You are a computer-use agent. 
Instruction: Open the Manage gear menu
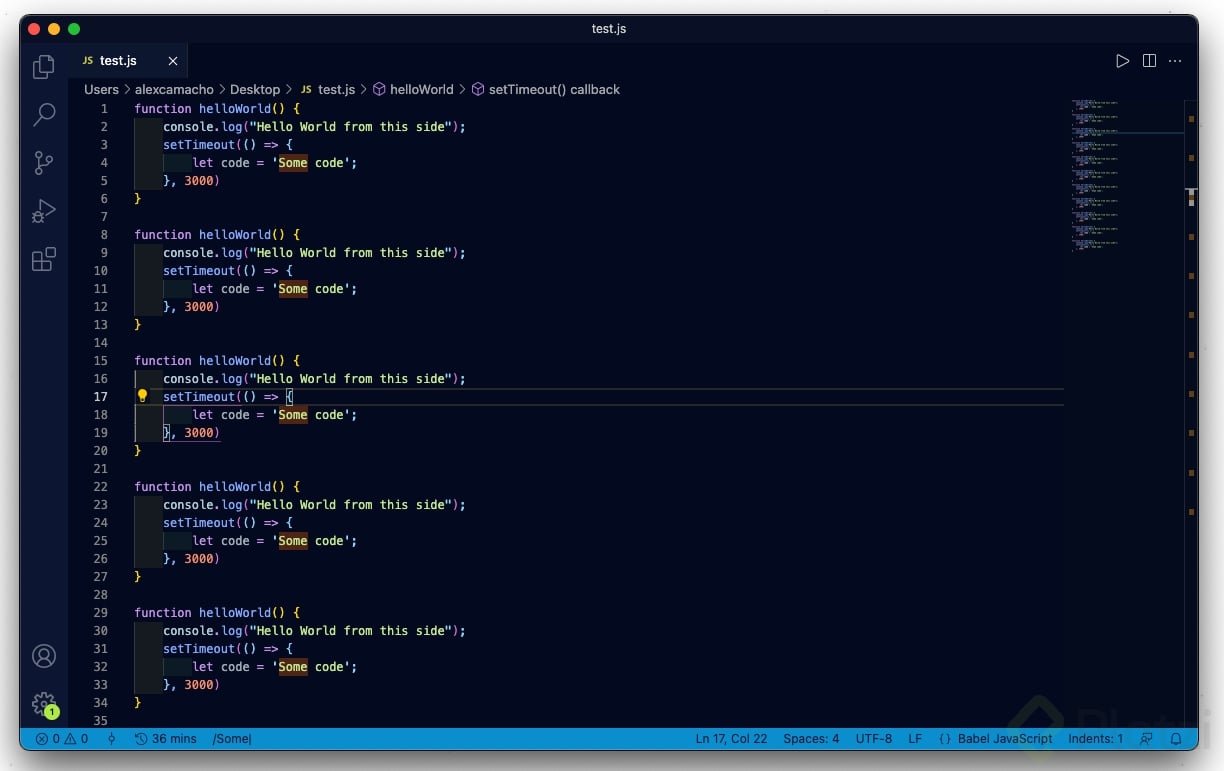44,704
